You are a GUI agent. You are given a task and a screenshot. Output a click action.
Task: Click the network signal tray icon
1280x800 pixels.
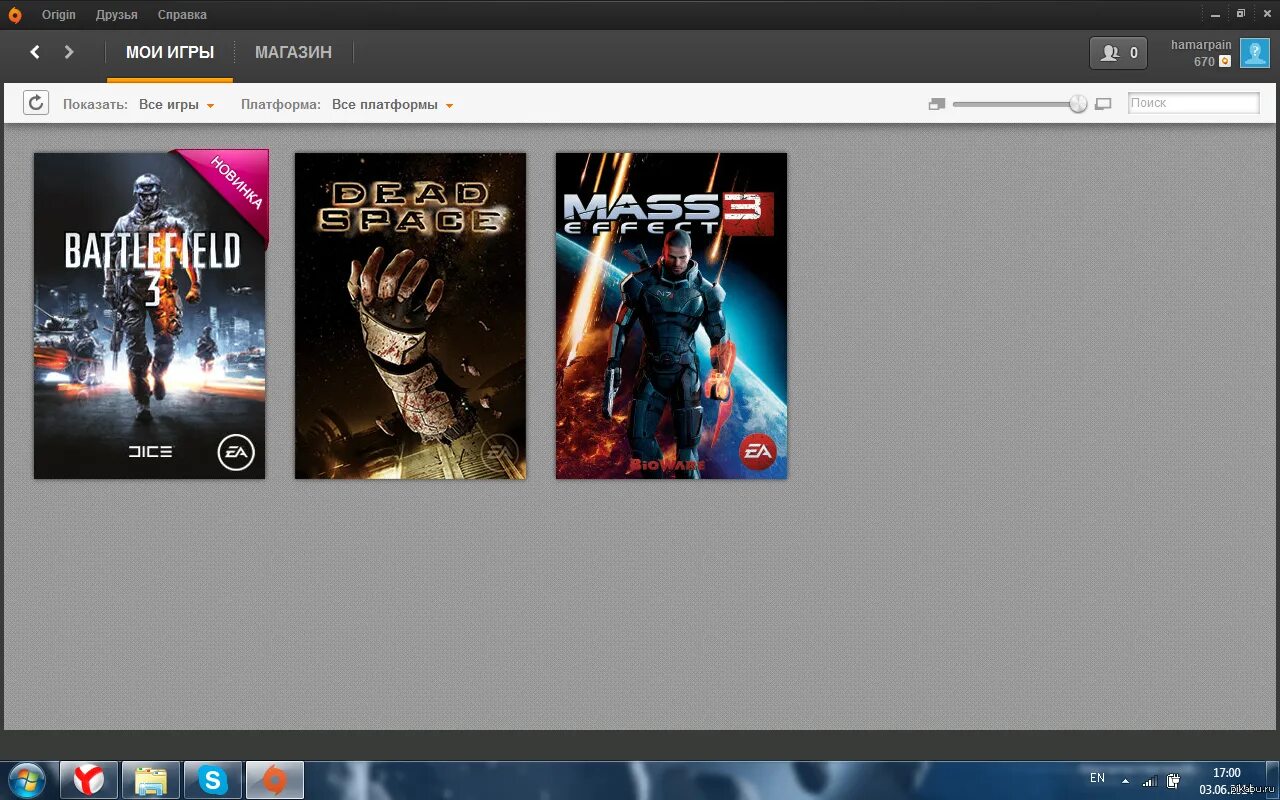(1150, 780)
